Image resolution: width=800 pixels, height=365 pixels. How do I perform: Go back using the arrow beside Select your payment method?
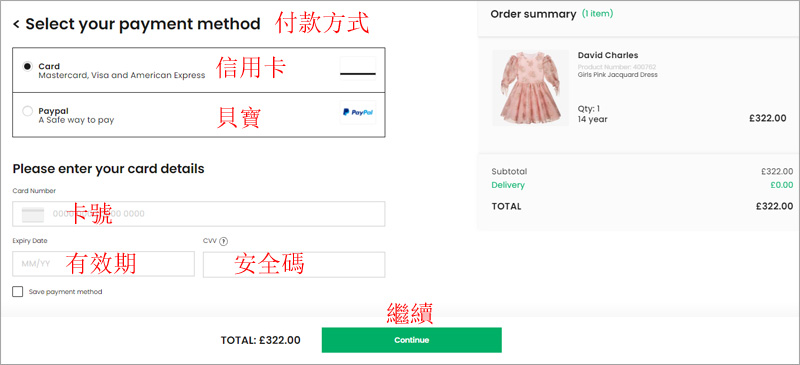point(16,24)
